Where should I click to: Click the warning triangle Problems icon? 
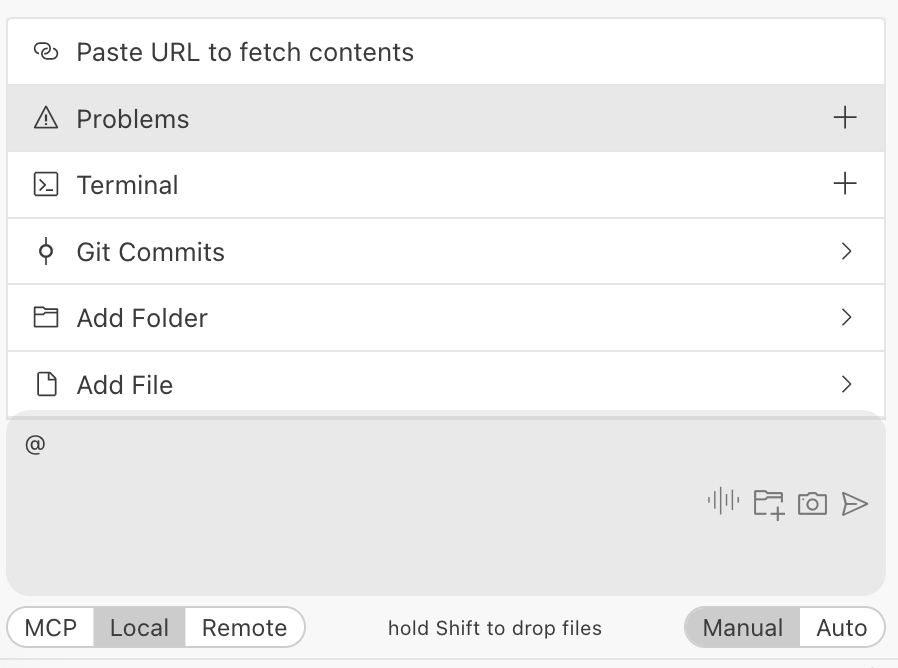pyautogui.click(x=46, y=119)
